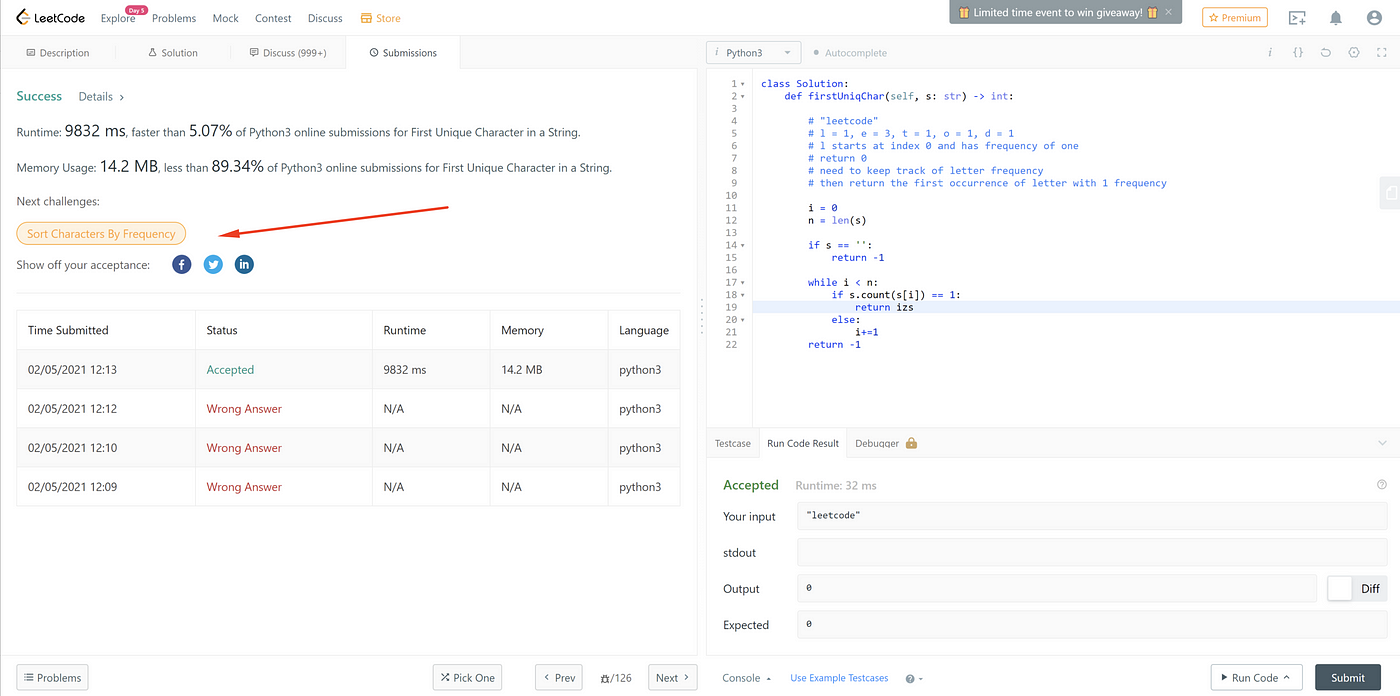Open Contest in the navigation bar
The height and width of the screenshot is (696, 1400).
click(273, 18)
